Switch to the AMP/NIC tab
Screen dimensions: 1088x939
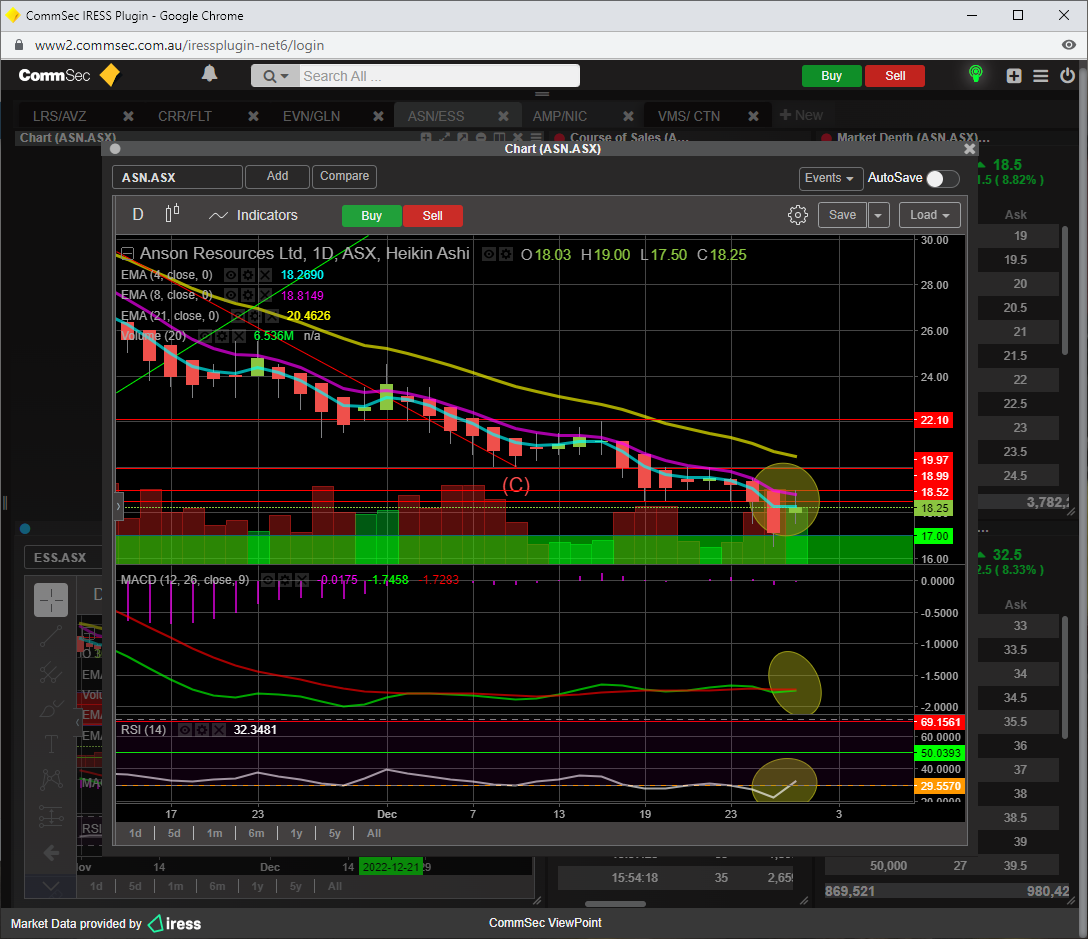(560, 116)
